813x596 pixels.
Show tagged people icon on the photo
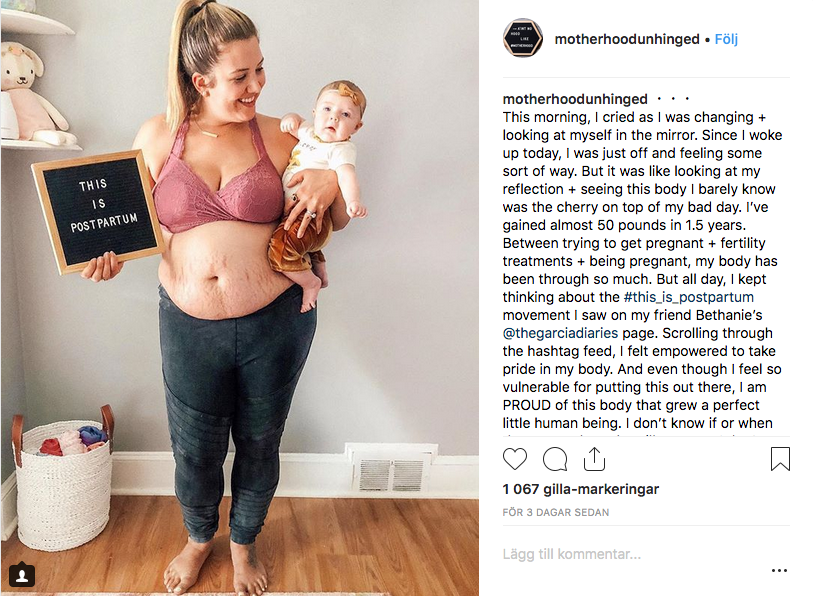(x=22, y=576)
